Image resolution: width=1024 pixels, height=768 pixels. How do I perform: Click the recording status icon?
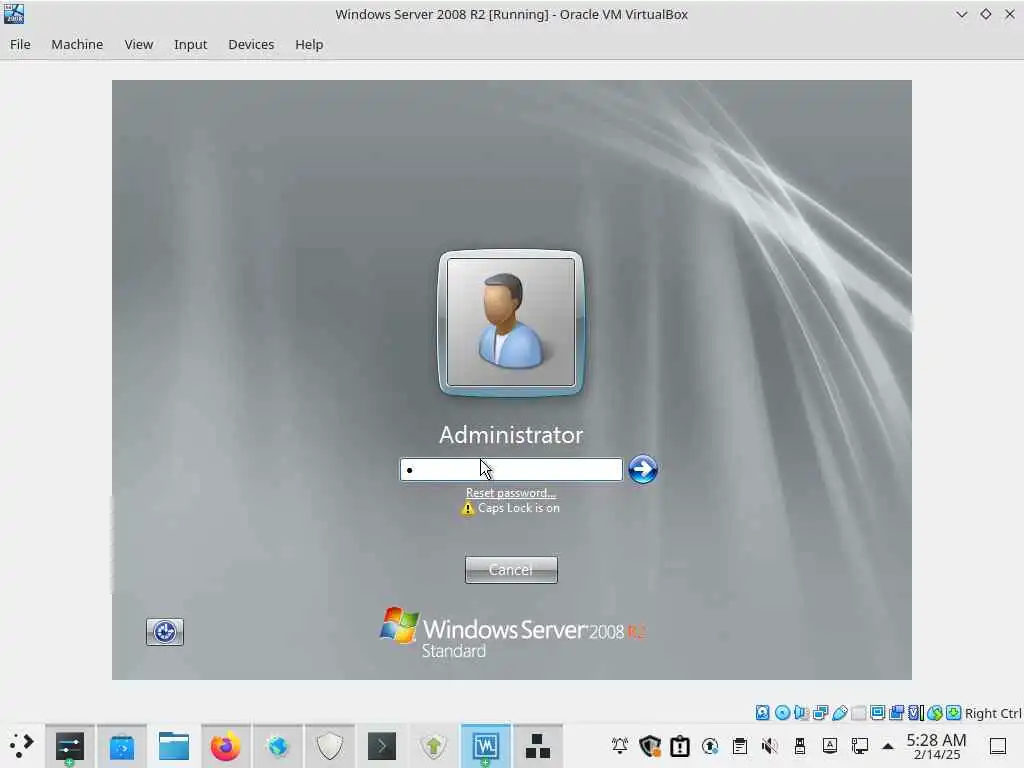tap(897, 712)
